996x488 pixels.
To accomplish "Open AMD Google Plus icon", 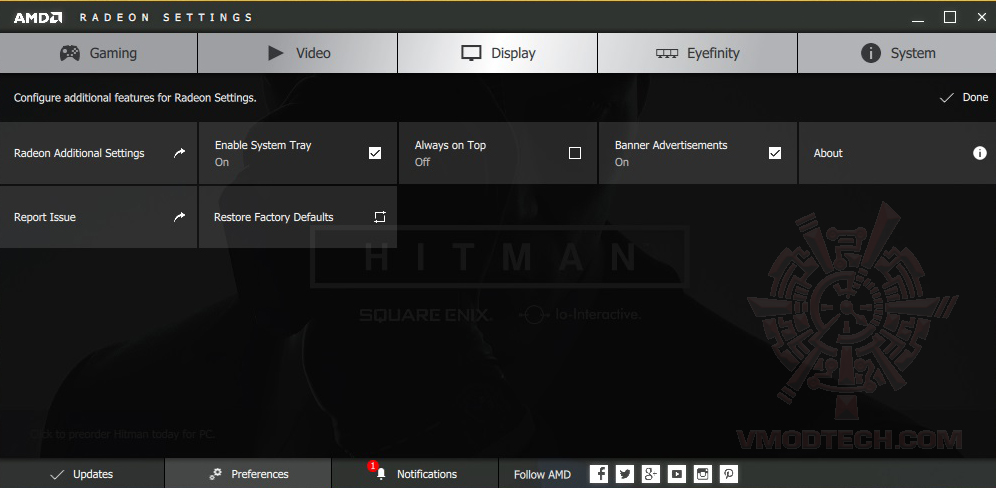I will (651, 474).
